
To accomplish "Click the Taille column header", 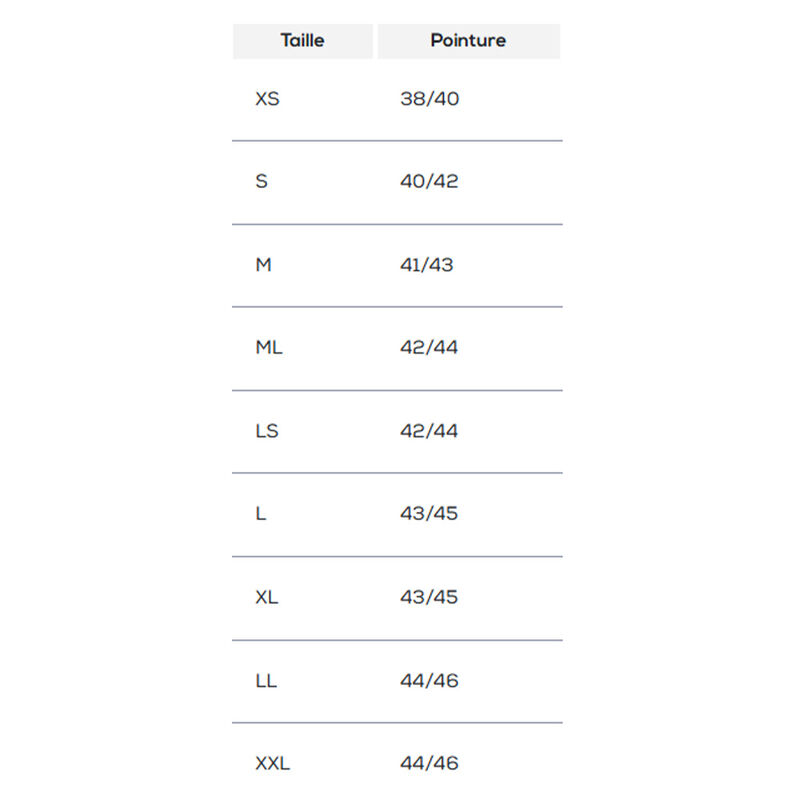I will point(302,41).
